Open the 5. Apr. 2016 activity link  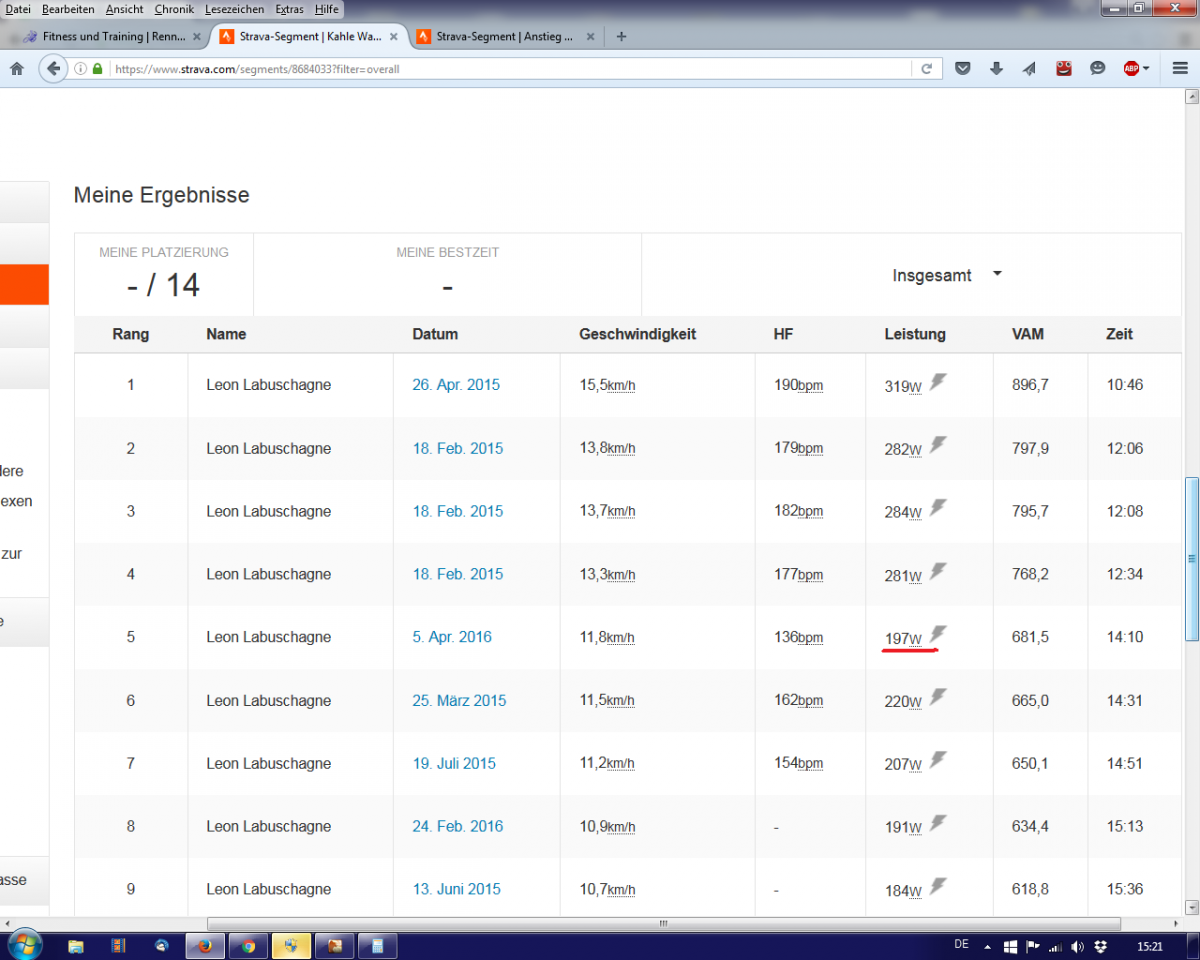(x=452, y=637)
